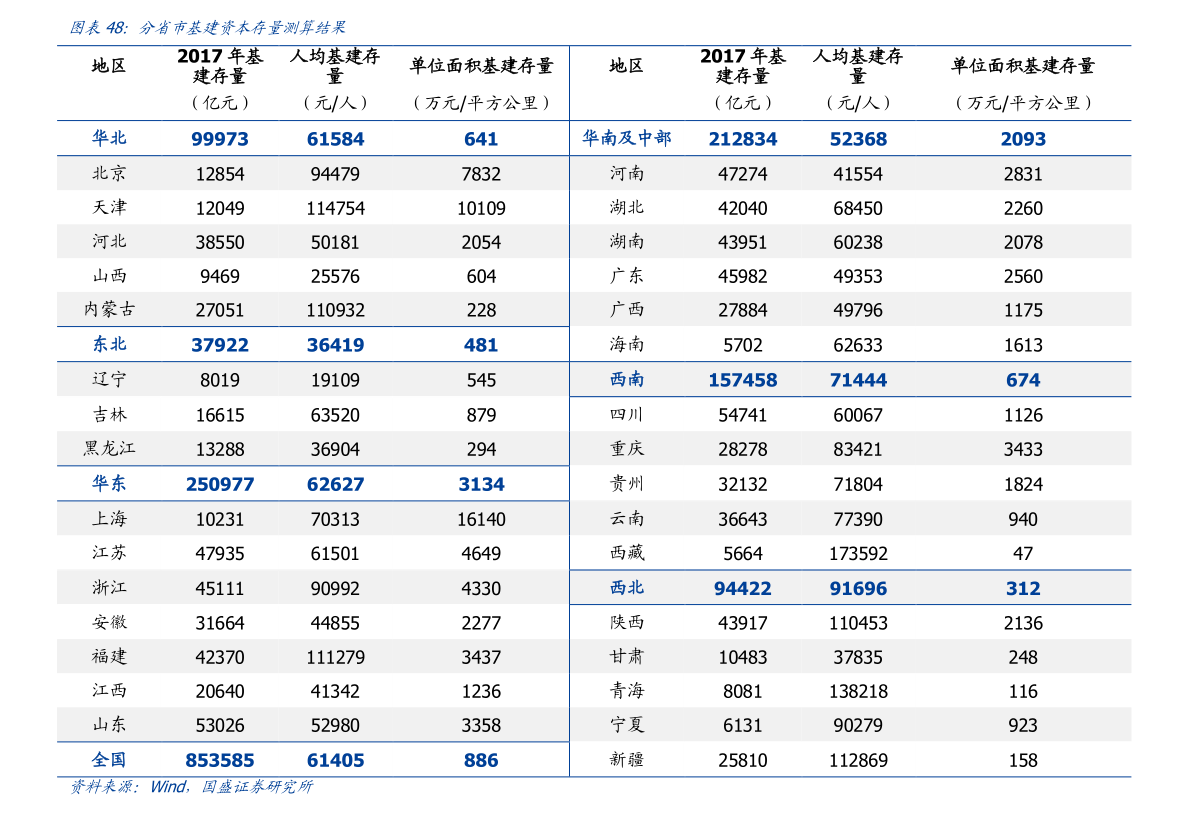
Task: Click 天津's per-capita value 114754
Action: 335,208
